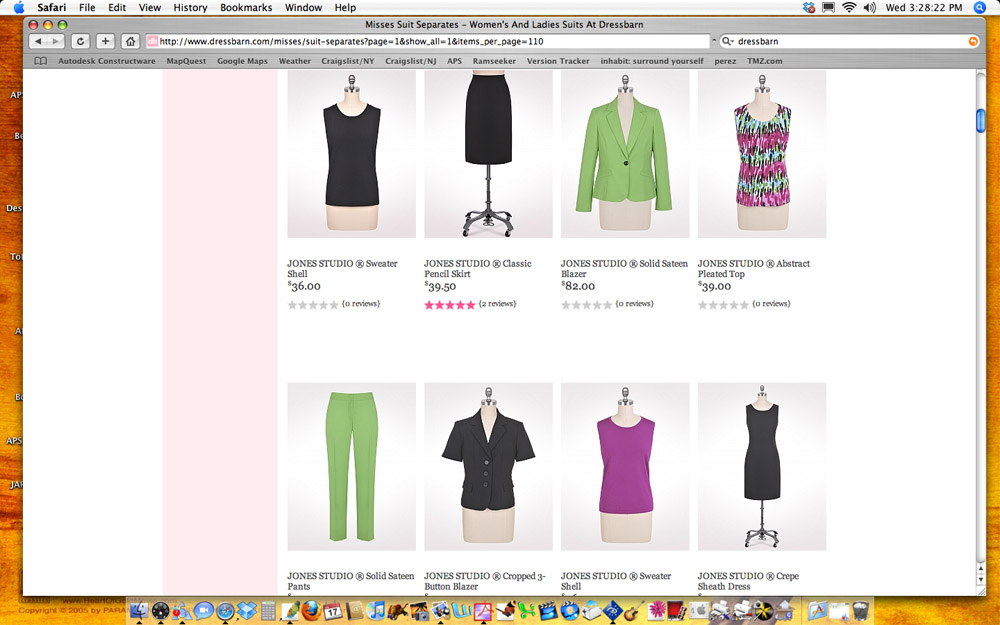Open the display menu bar icon
Screen dimensions: 1000x625
(828, 8)
